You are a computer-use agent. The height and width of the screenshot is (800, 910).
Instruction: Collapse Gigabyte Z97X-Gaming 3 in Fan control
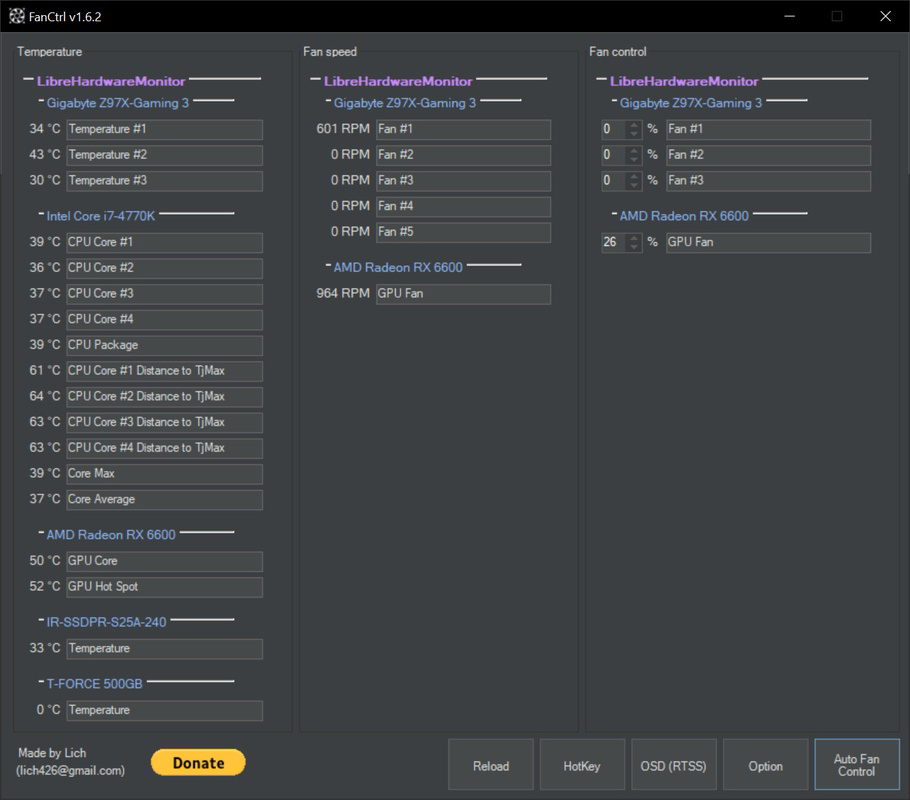coord(615,101)
